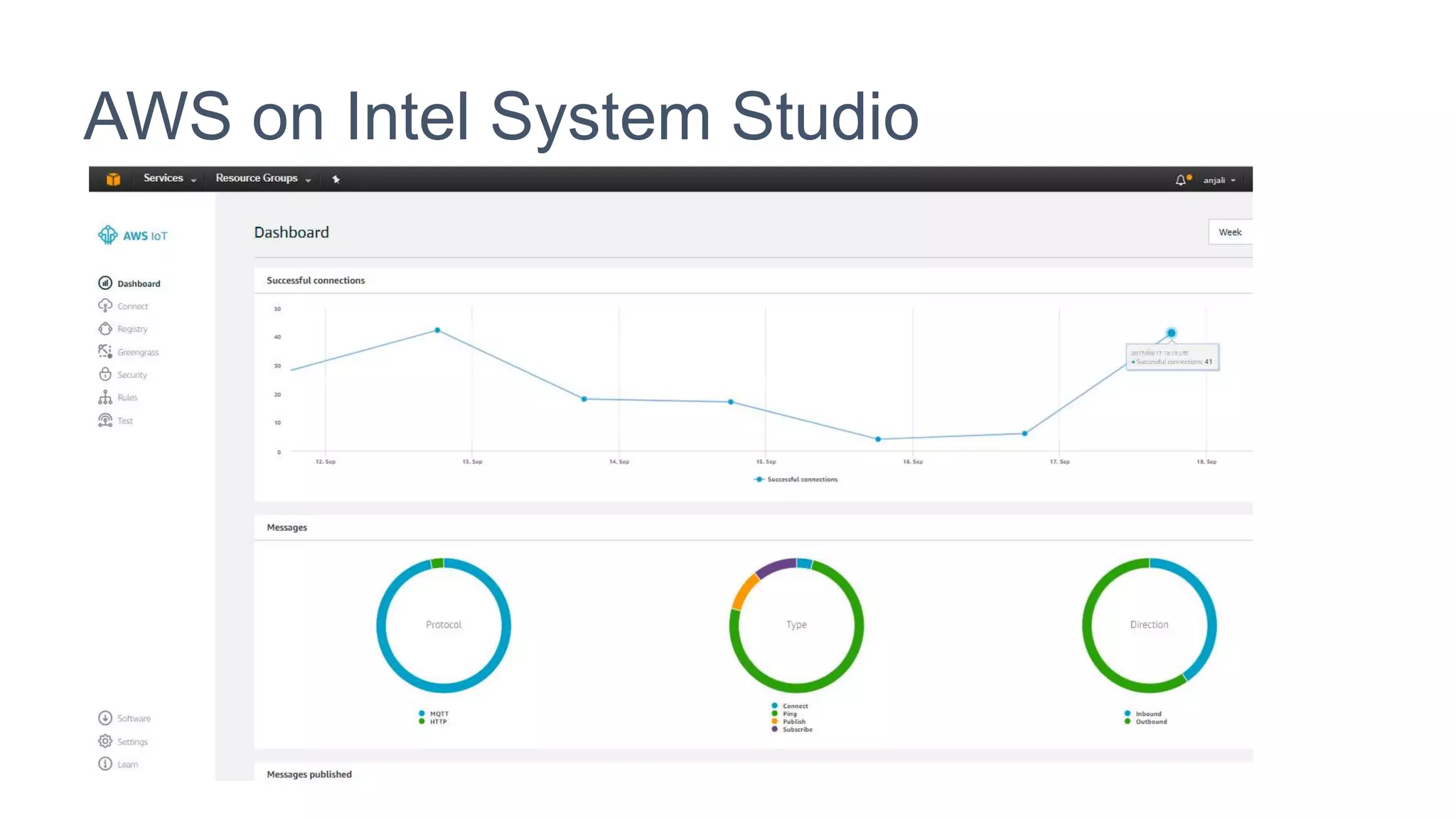Toggle Publish in the Type legend
The image size is (1456, 819).
coord(788,722)
